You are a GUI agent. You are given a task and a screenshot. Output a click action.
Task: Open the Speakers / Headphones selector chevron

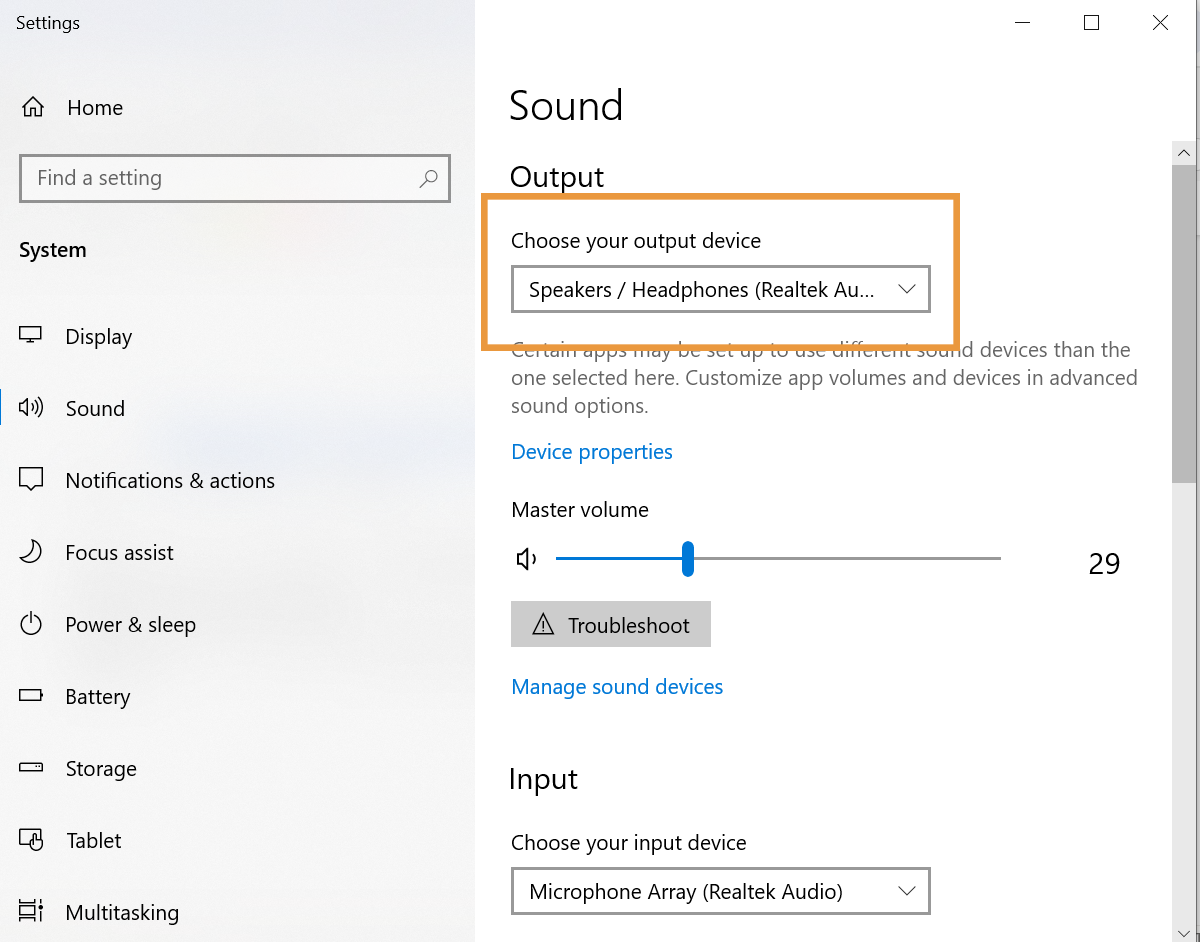tap(906, 289)
